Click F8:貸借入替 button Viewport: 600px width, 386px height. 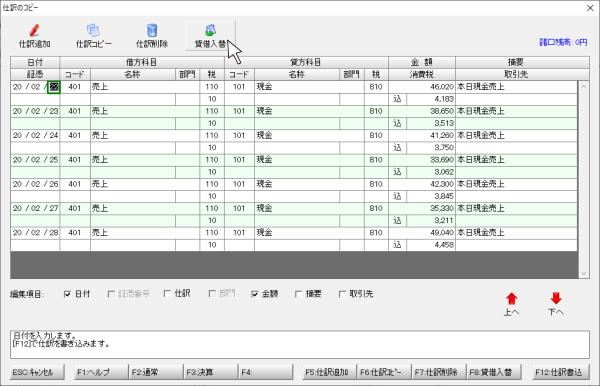coord(494,372)
